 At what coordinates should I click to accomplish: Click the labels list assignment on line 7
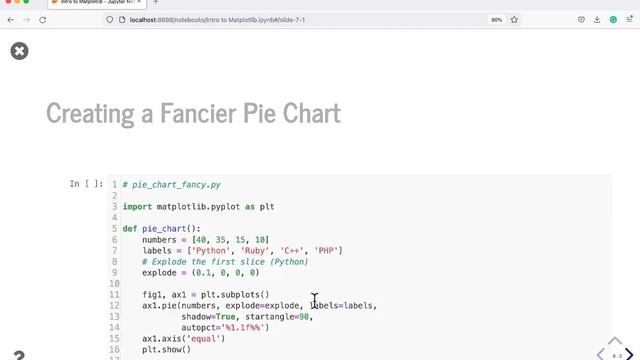242,251
